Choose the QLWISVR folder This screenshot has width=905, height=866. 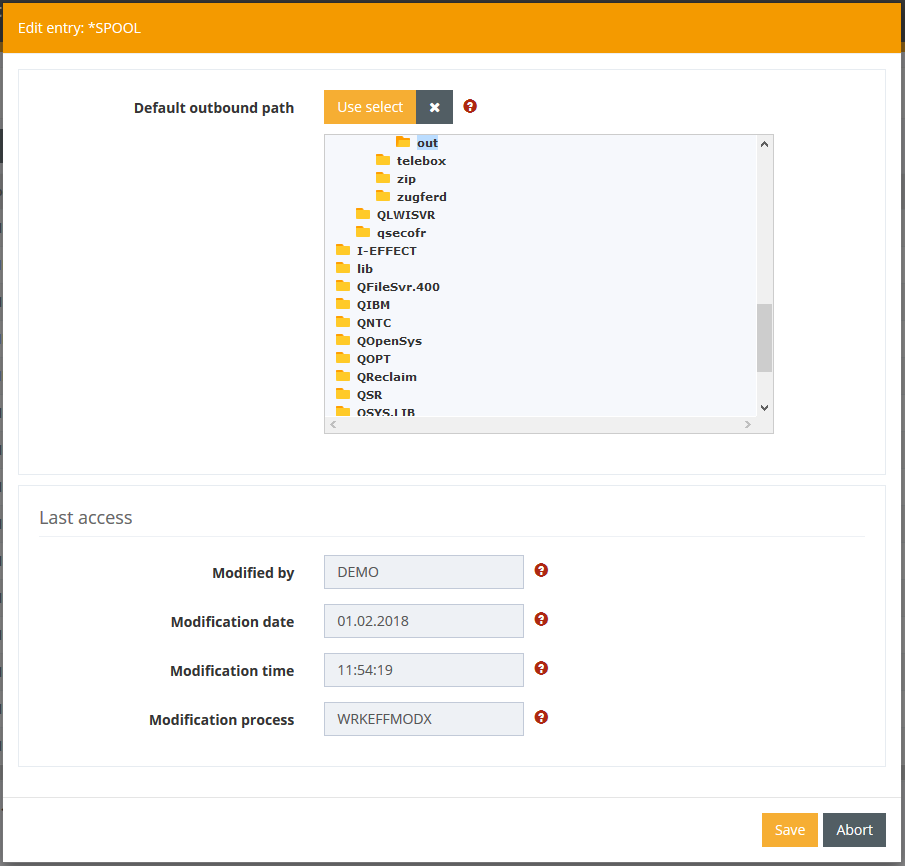click(405, 215)
